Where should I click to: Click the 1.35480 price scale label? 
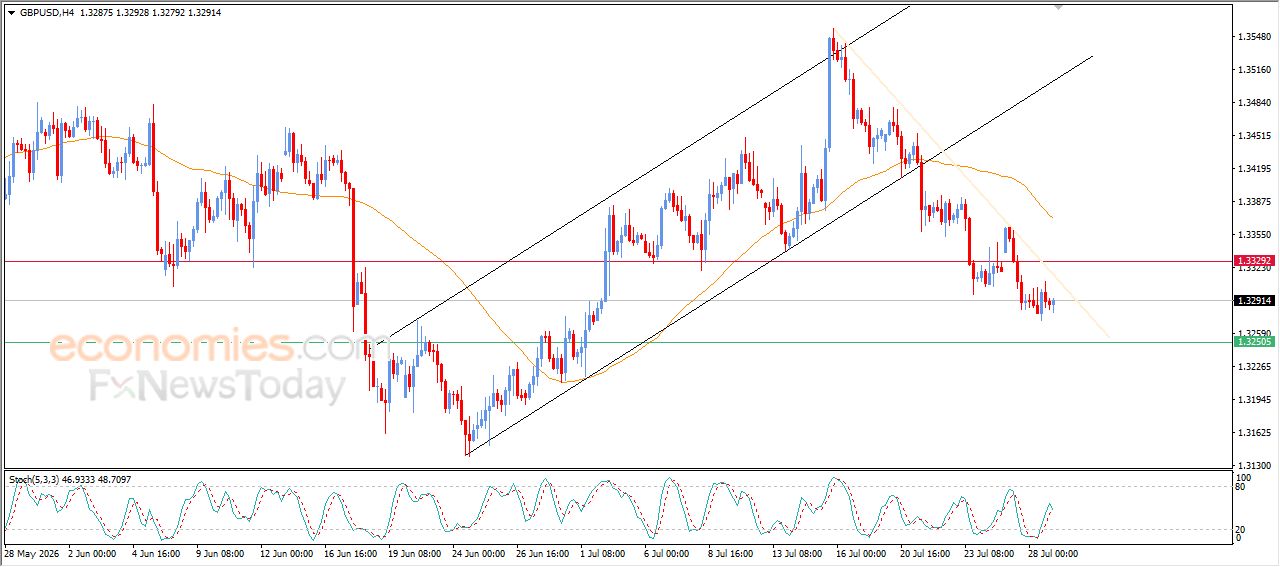pos(1254,37)
